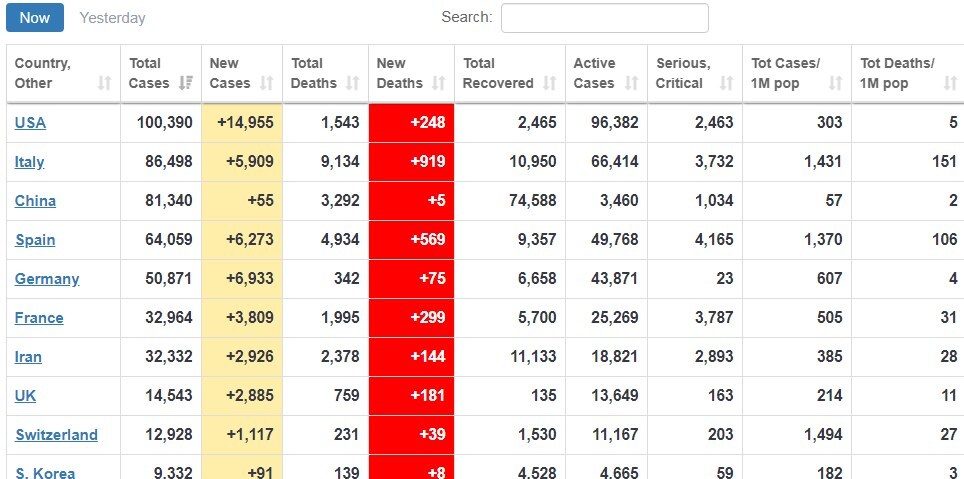Screen dimensions: 964x479
Task: Sort table by New Cases arrow icon
Action: [266, 83]
